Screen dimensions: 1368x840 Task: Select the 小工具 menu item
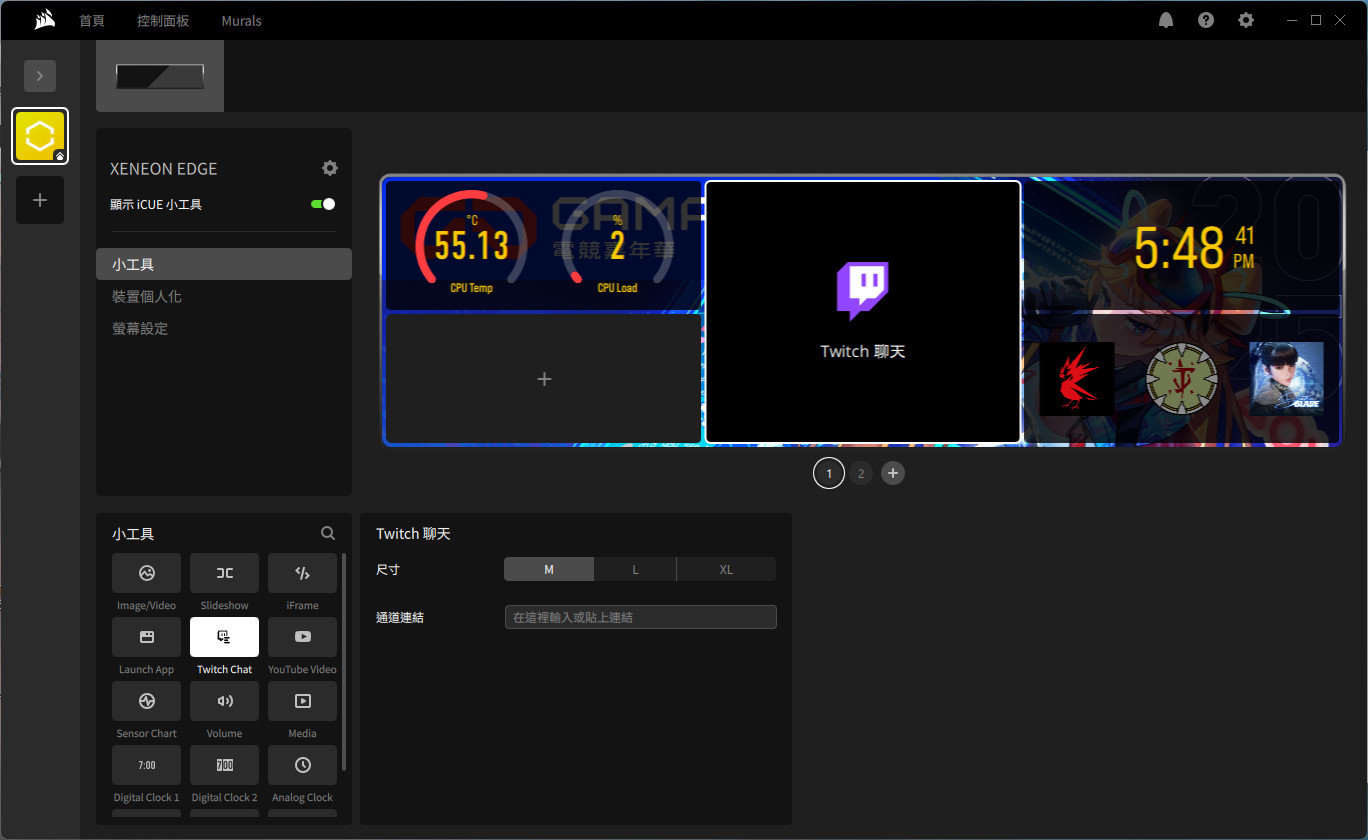(224, 264)
